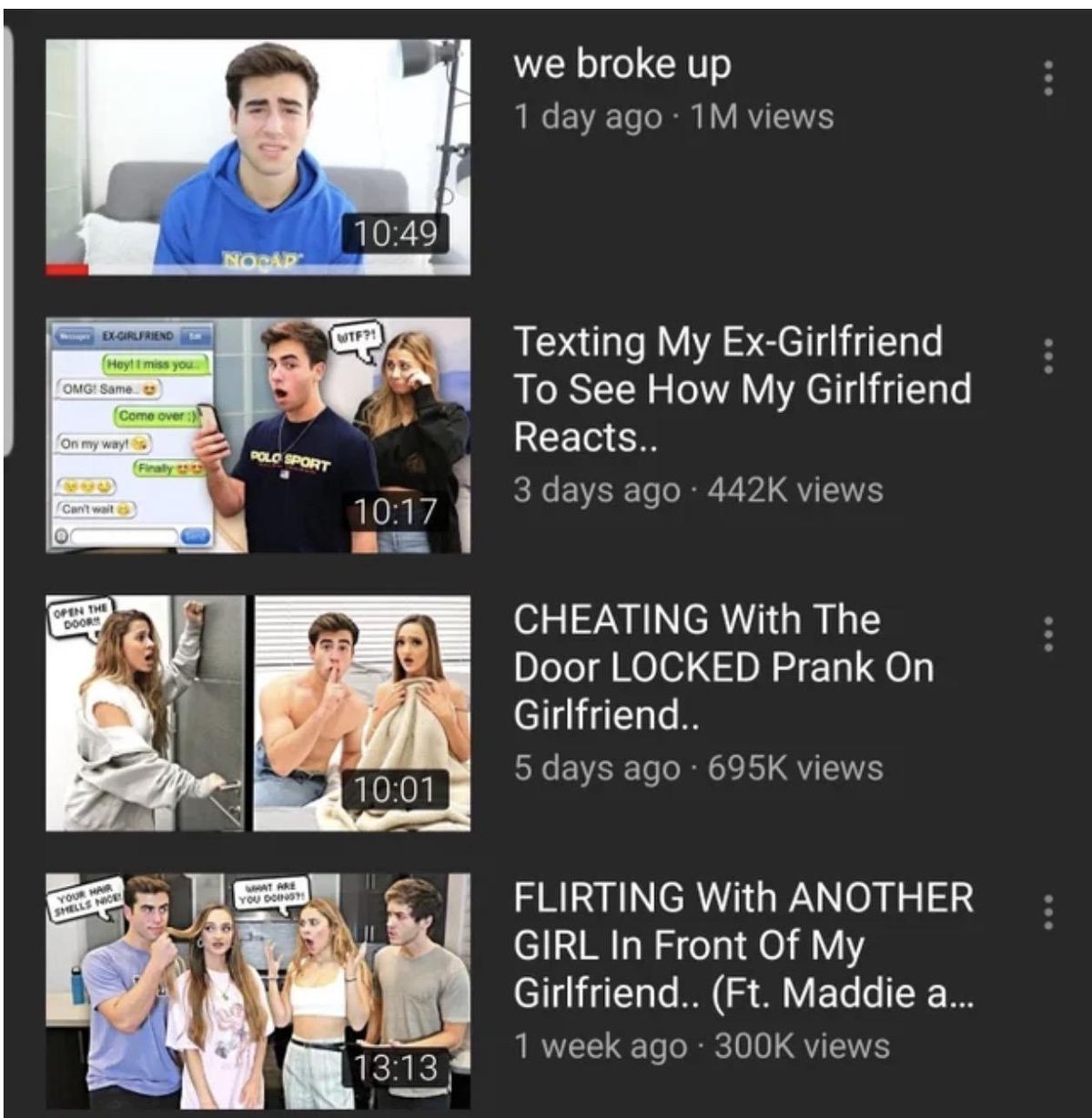This screenshot has height=1118, width=1092.
Task: Open options menu for 'we broke up' video
Action: coord(1048,79)
